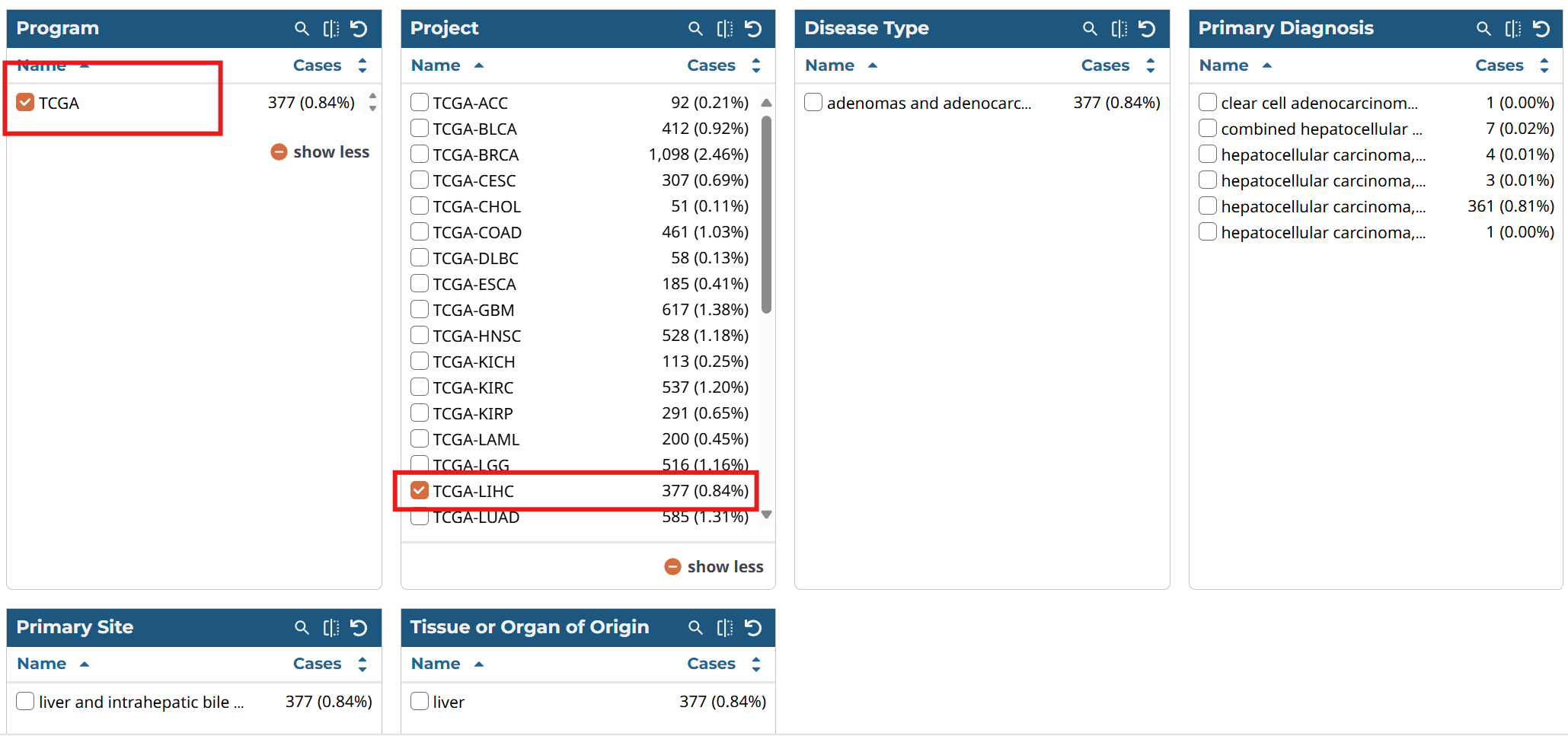Click scroll-up arrow in Project list

(x=766, y=103)
